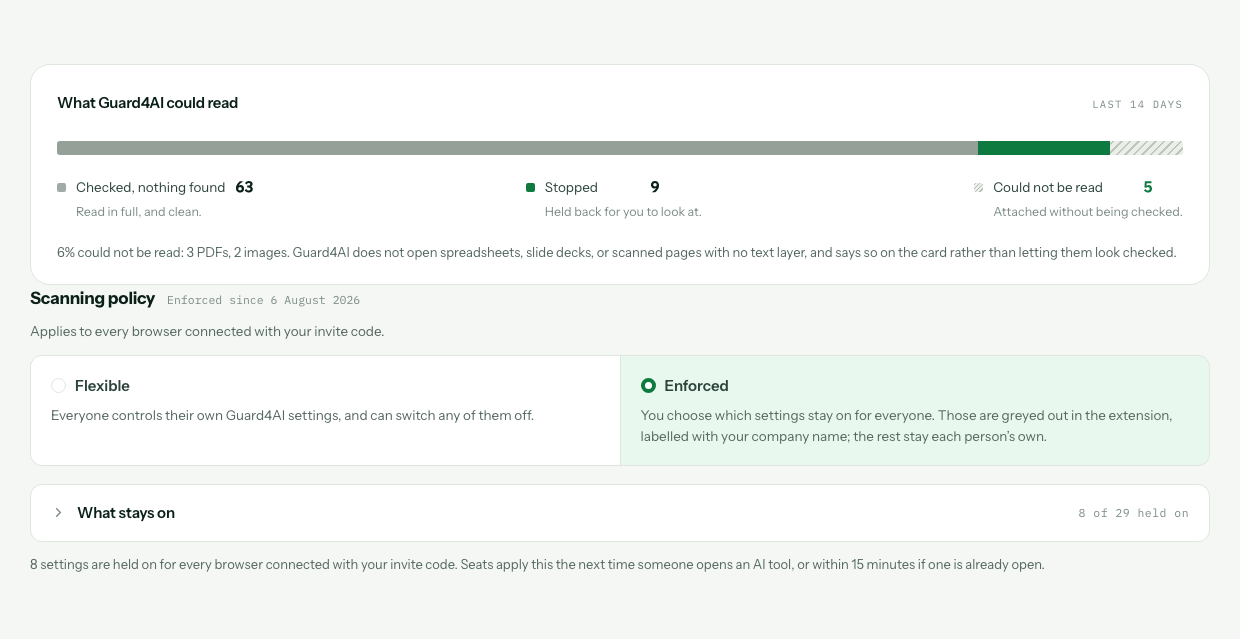Click the 'What stays on' title
Viewport: 1240px width, 639px height.
tap(126, 513)
